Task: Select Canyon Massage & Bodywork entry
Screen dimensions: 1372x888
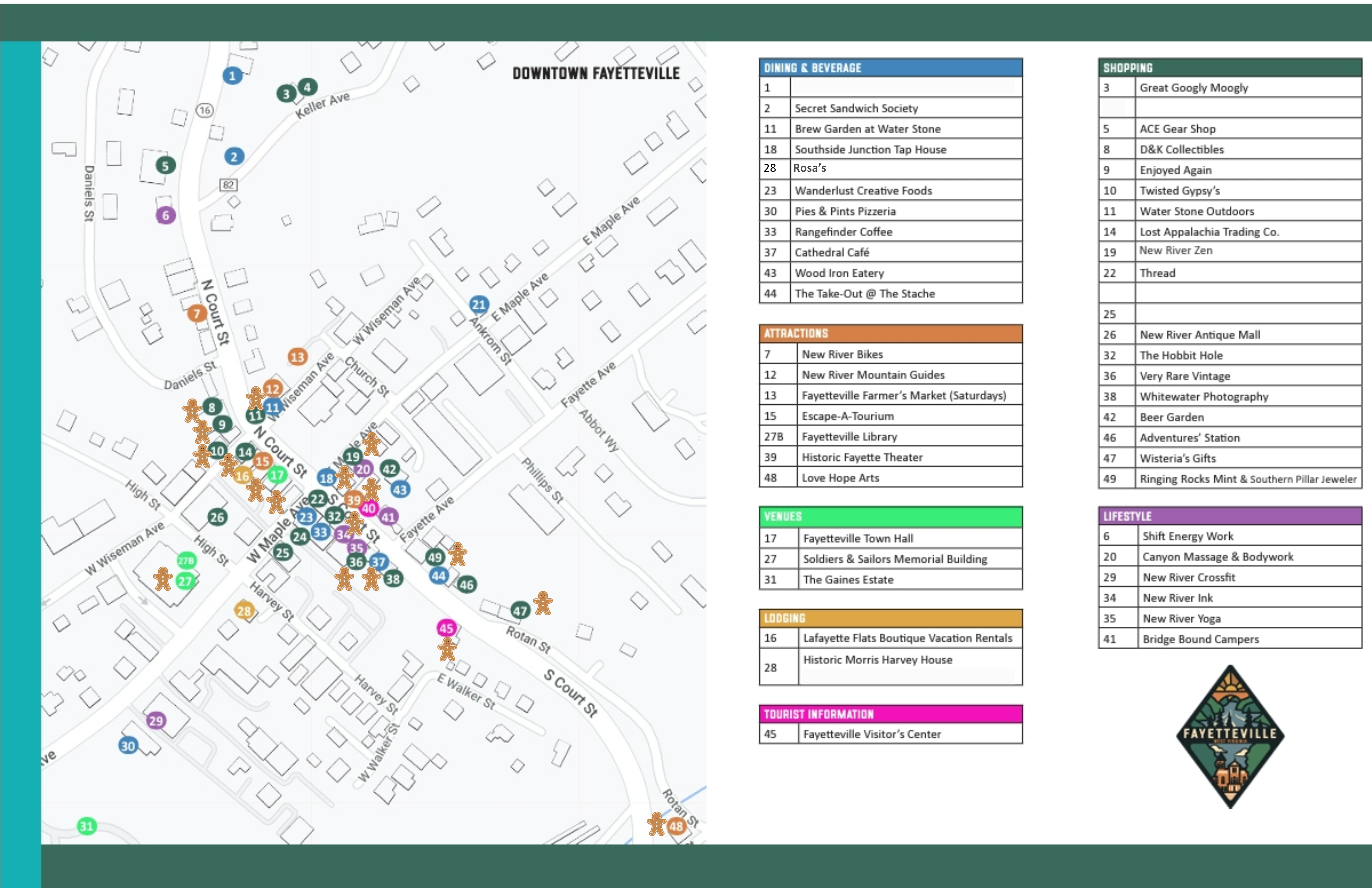Action: tap(1230, 557)
